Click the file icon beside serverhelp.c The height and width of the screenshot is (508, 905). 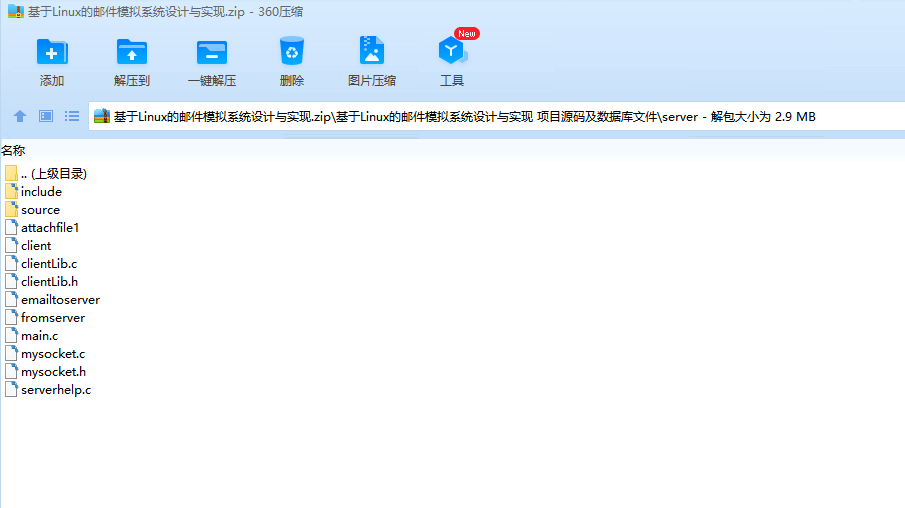click(x=11, y=390)
